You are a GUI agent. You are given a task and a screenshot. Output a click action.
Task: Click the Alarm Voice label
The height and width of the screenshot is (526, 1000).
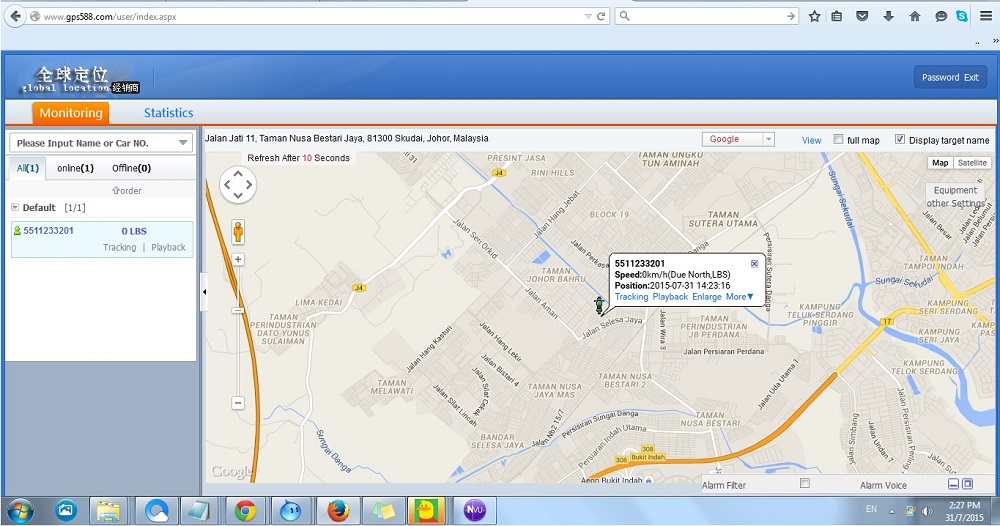883,485
